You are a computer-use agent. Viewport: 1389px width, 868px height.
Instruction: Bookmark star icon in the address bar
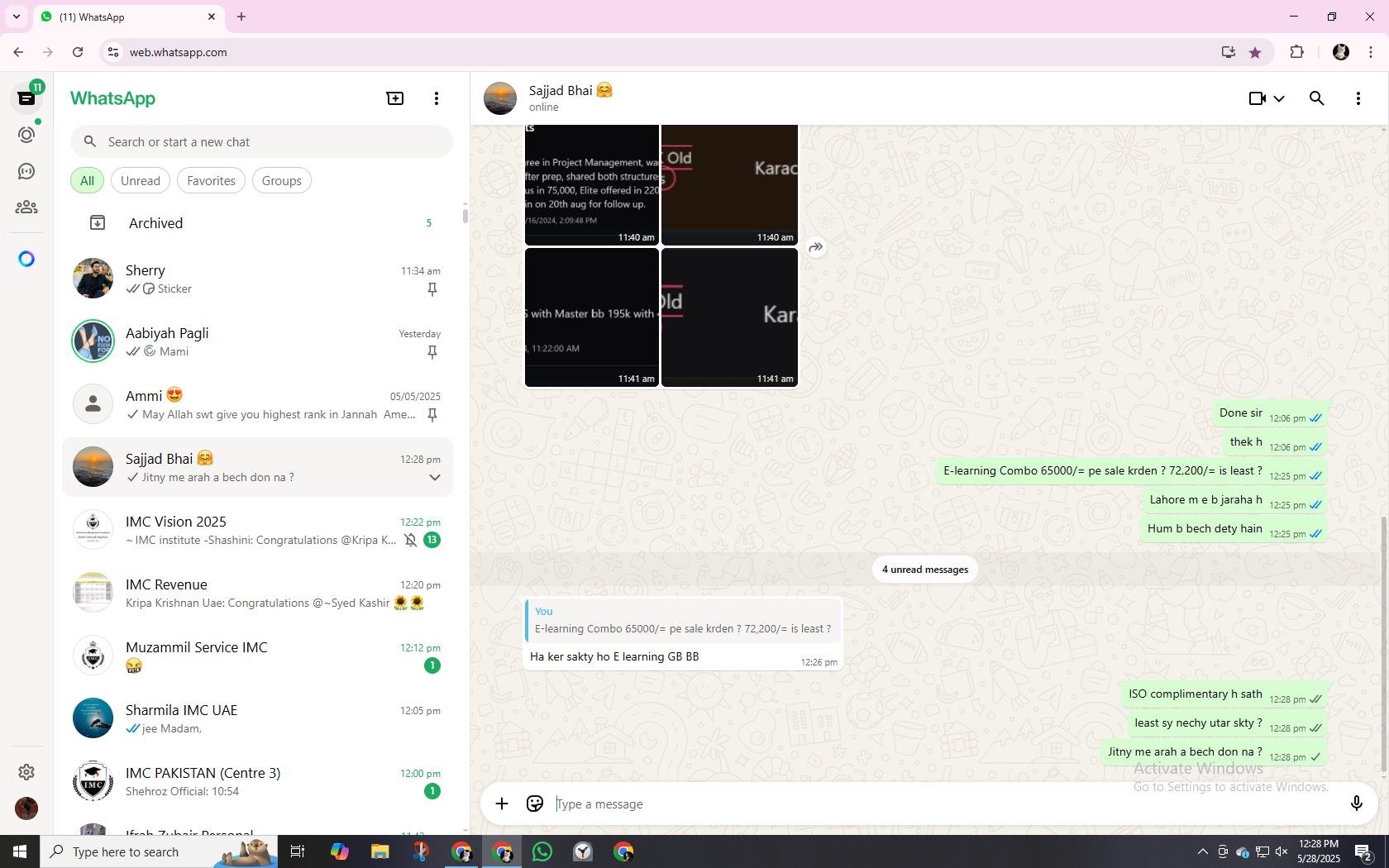[1255, 52]
